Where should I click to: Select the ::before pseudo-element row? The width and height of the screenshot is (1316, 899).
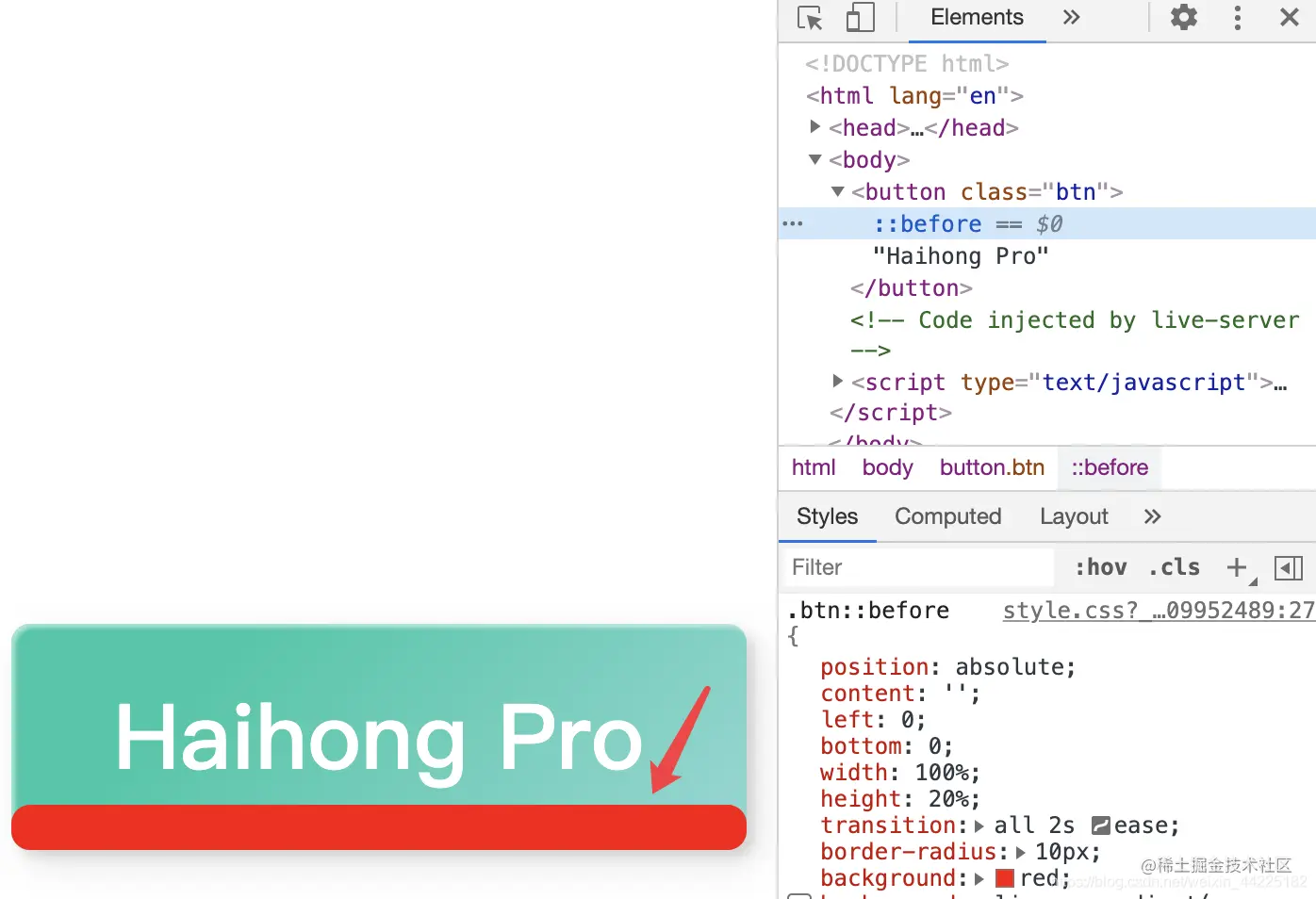(x=1047, y=224)
